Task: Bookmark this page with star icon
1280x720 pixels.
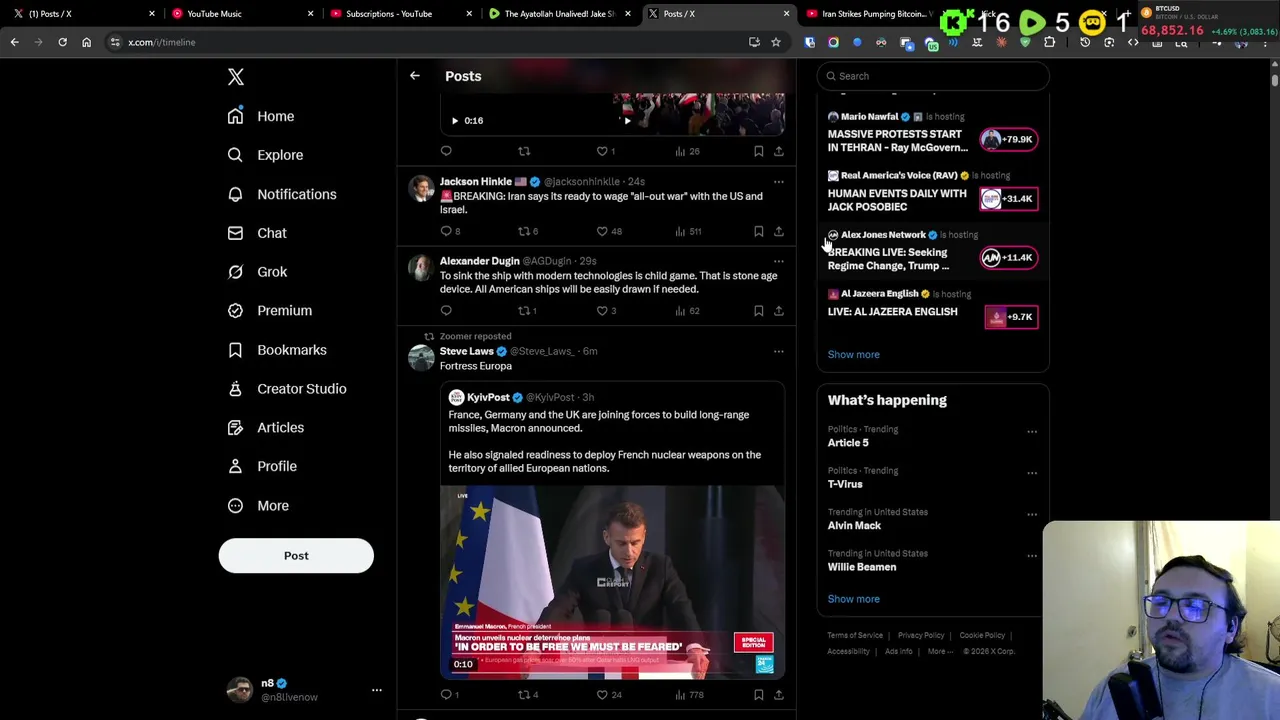Action: click(775, 42)
